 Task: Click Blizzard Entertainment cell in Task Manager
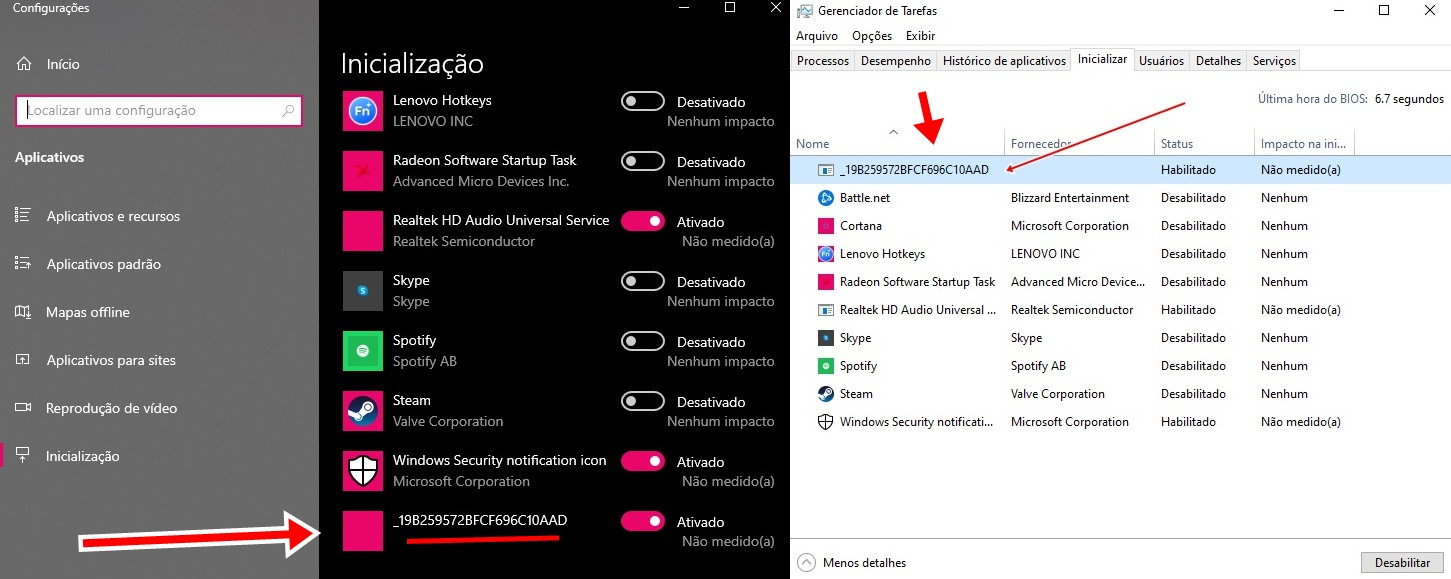(1070, 198)
